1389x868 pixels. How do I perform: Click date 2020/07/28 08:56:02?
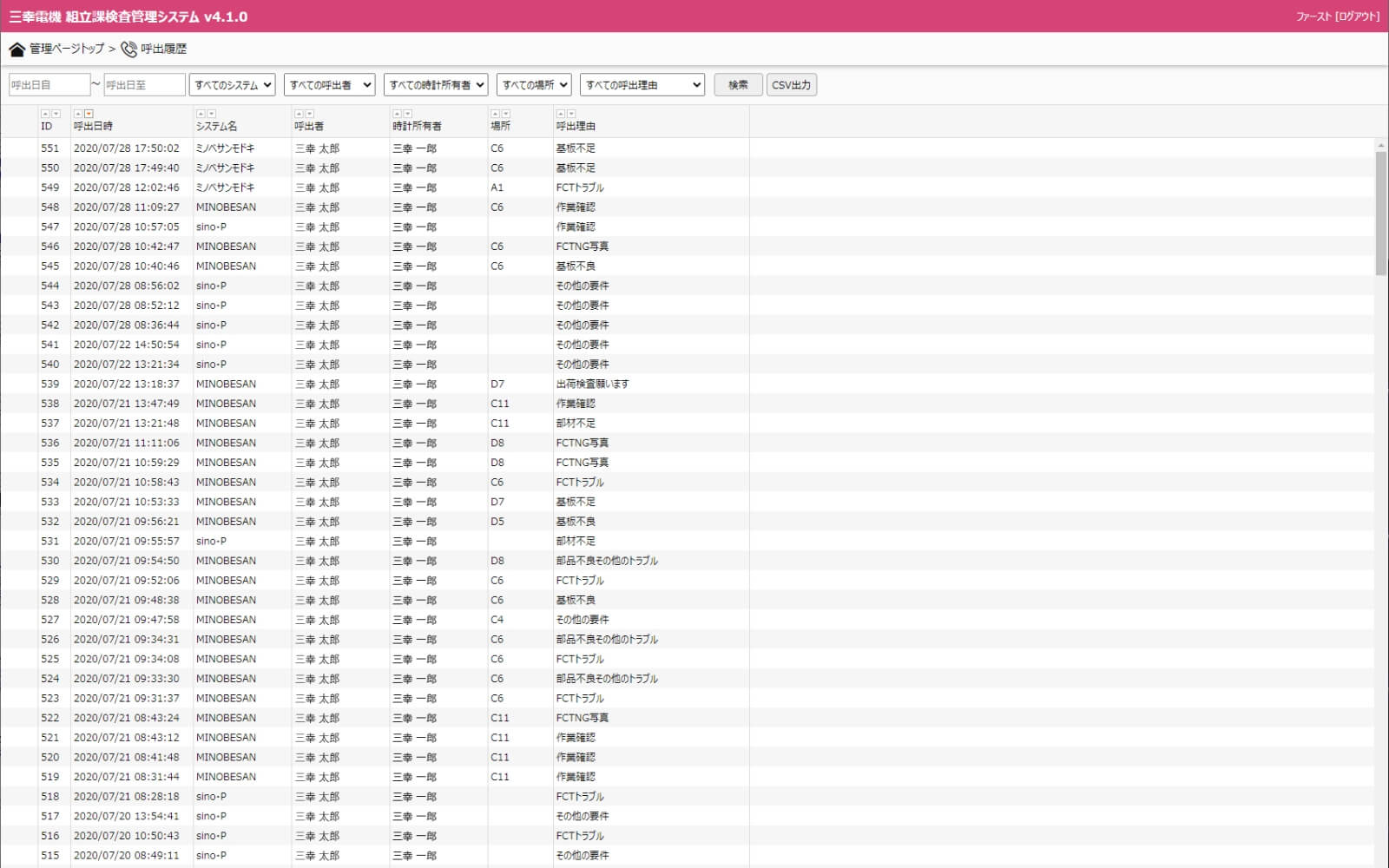(x=127, y=286)
